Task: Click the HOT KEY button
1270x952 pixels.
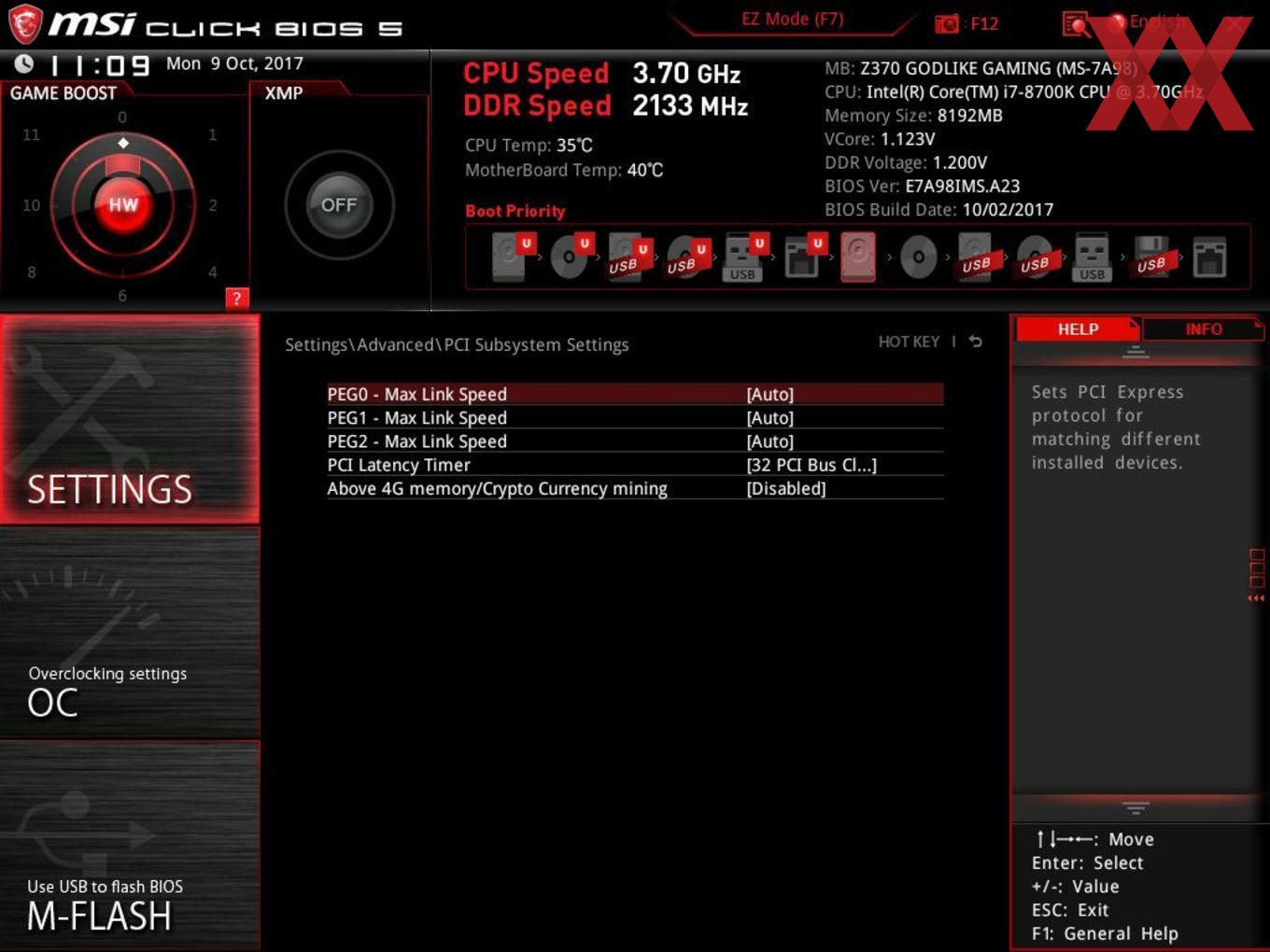Action: coord(909,342)
